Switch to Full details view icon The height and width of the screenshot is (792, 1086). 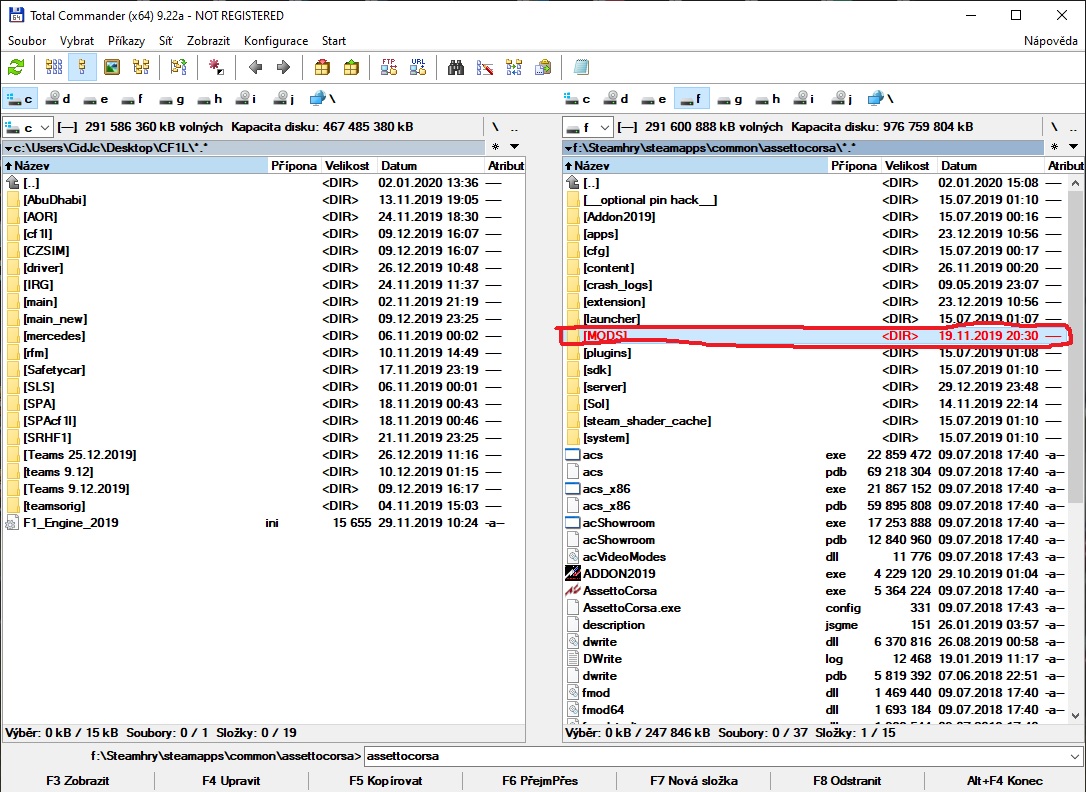[x=82, y=67]
